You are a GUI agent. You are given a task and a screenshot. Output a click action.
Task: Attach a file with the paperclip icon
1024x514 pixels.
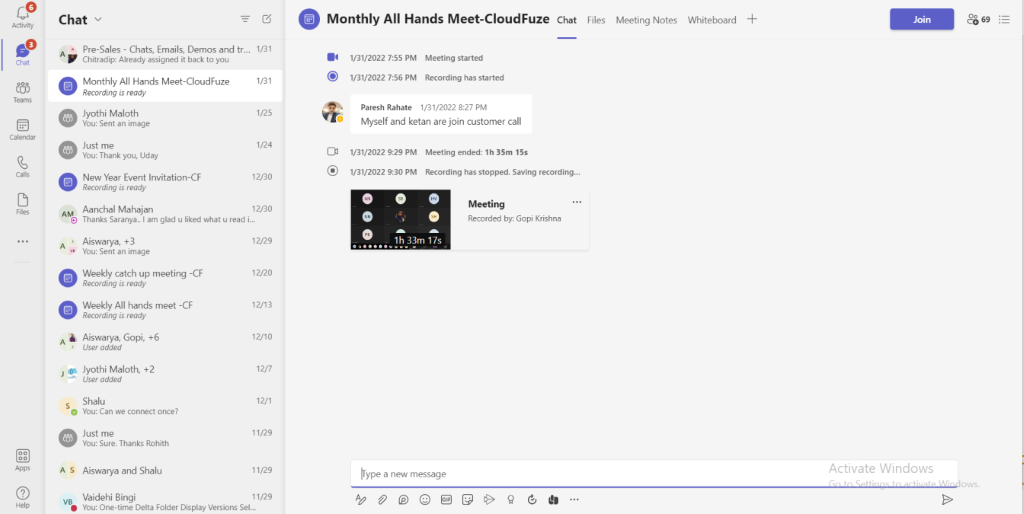(x=382, y=500)
